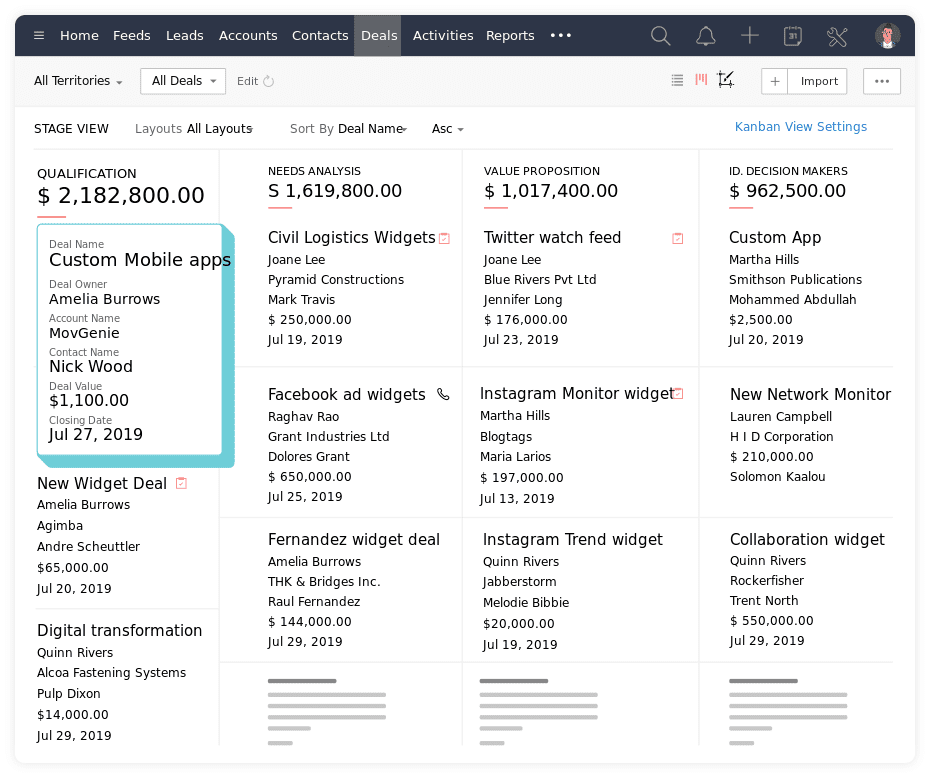Click the user profile avatar

(x=888, y=36)
